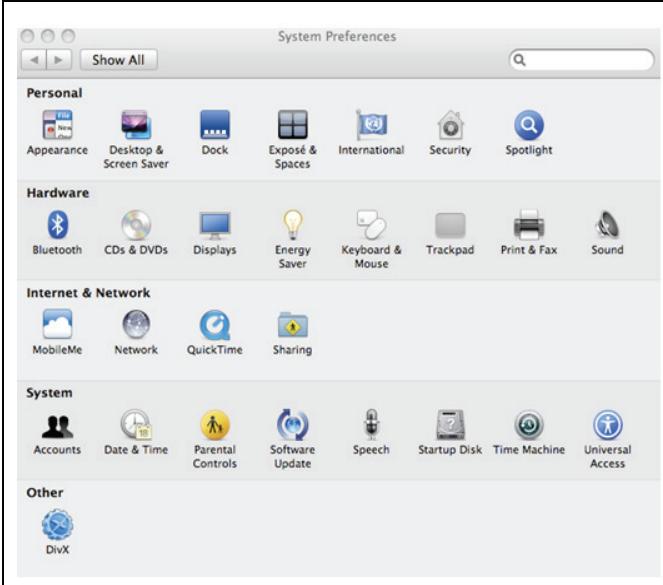663x585 pixels.
Task: Close the System Preferences window
Action: tap(28, 36)
